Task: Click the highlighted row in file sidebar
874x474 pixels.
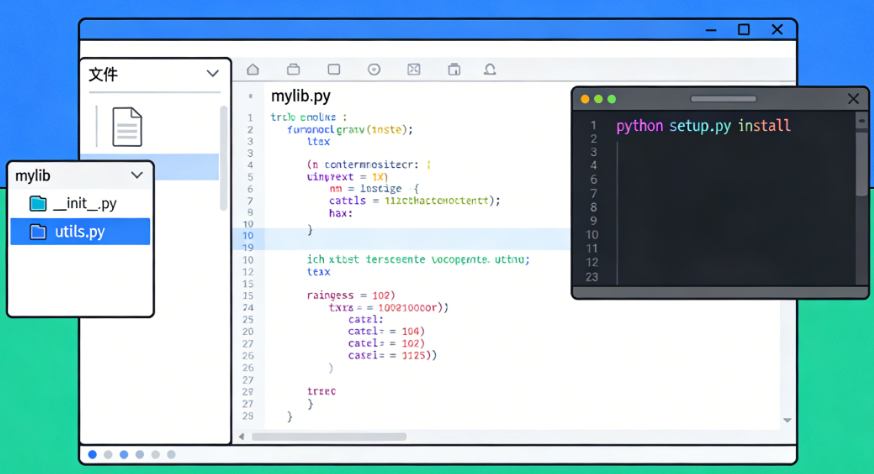Action: [187, 167]
